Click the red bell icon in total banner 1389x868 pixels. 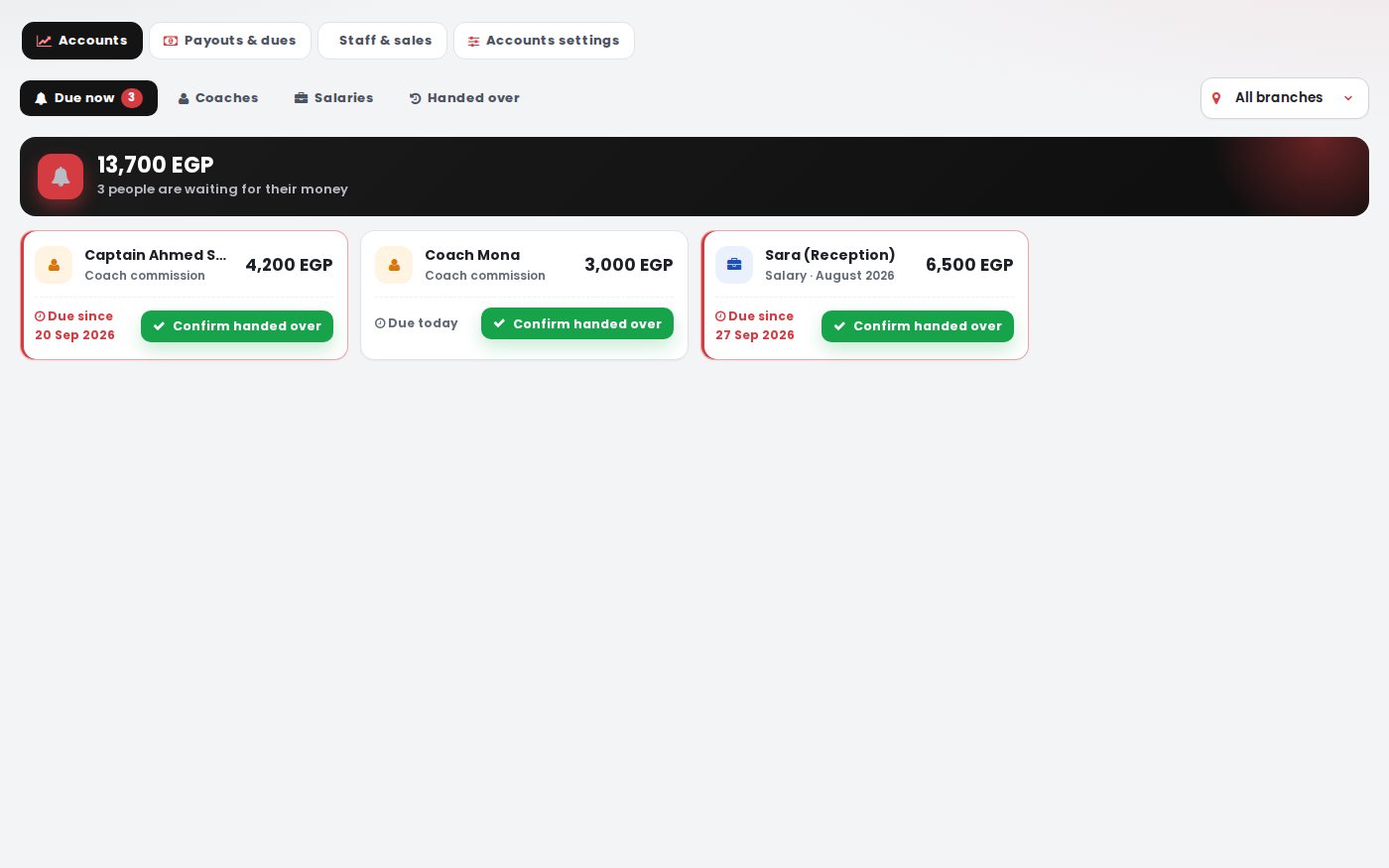coord(61,177)
